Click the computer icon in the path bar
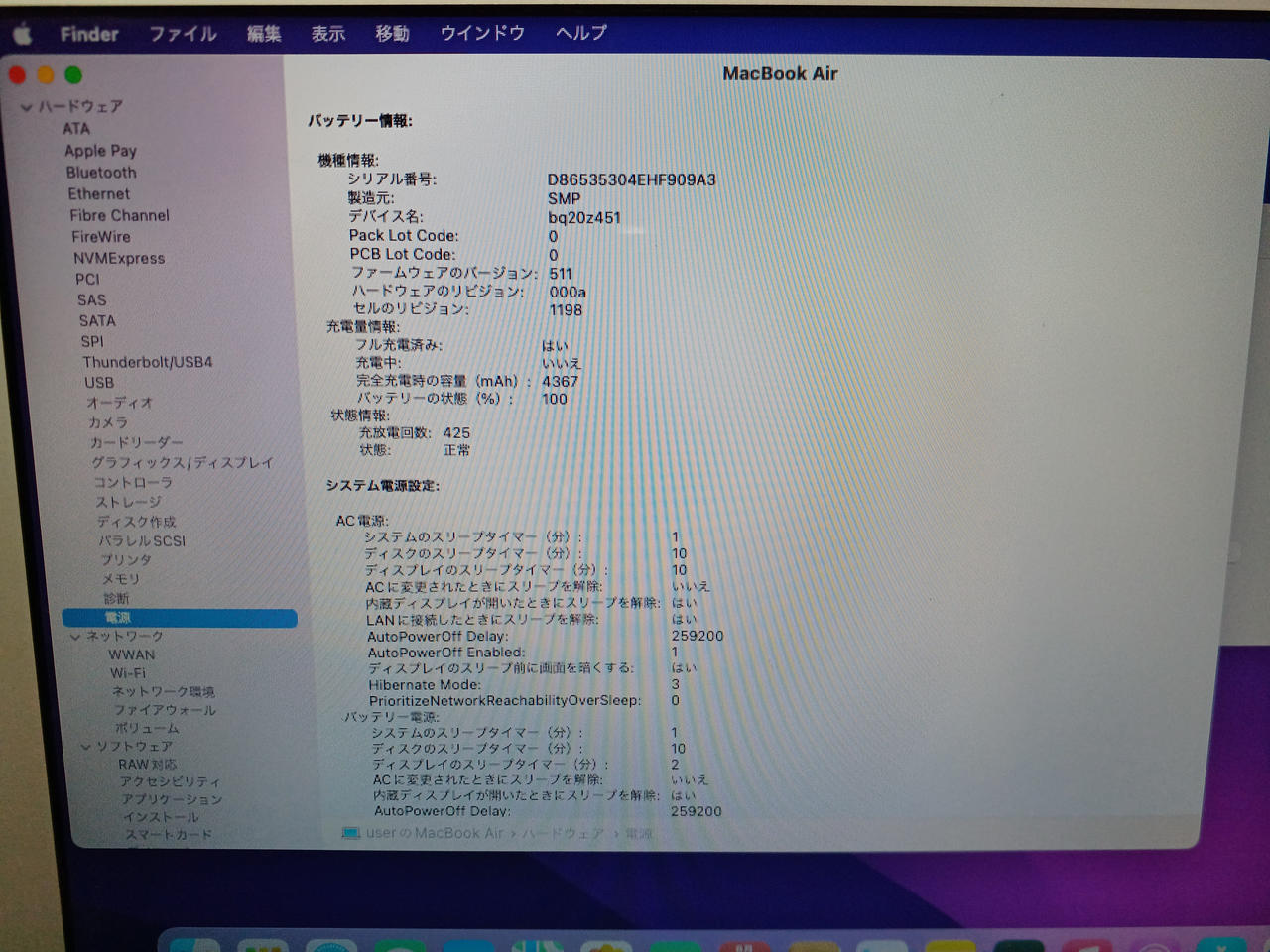 tap(350, 833)
